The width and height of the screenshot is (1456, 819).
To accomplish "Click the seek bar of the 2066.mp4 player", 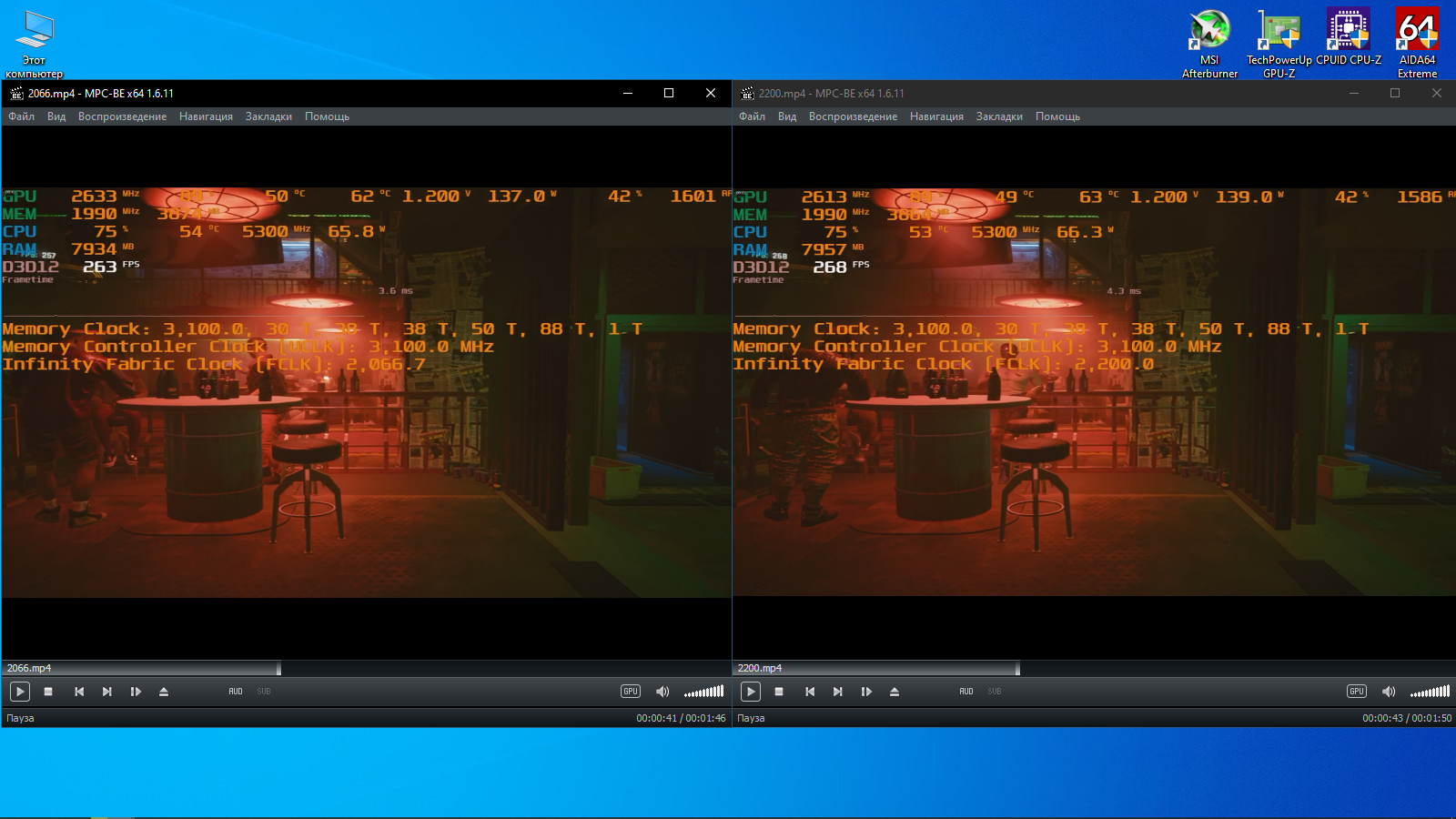I will [x=367, y=669].
